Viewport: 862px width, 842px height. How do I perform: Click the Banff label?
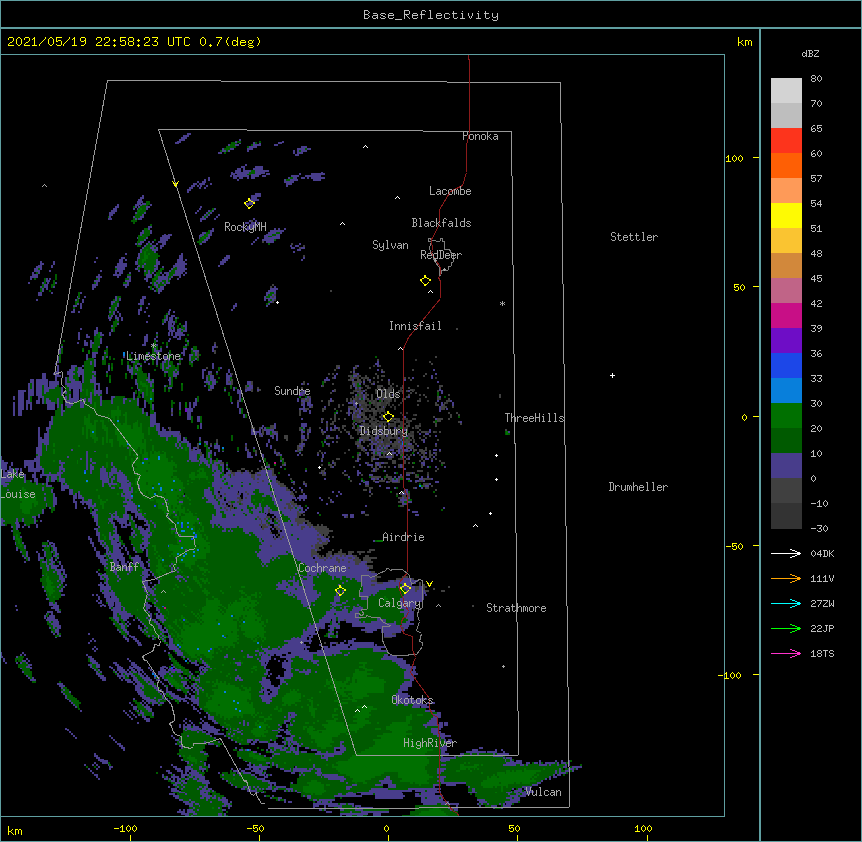pos(124,567)
